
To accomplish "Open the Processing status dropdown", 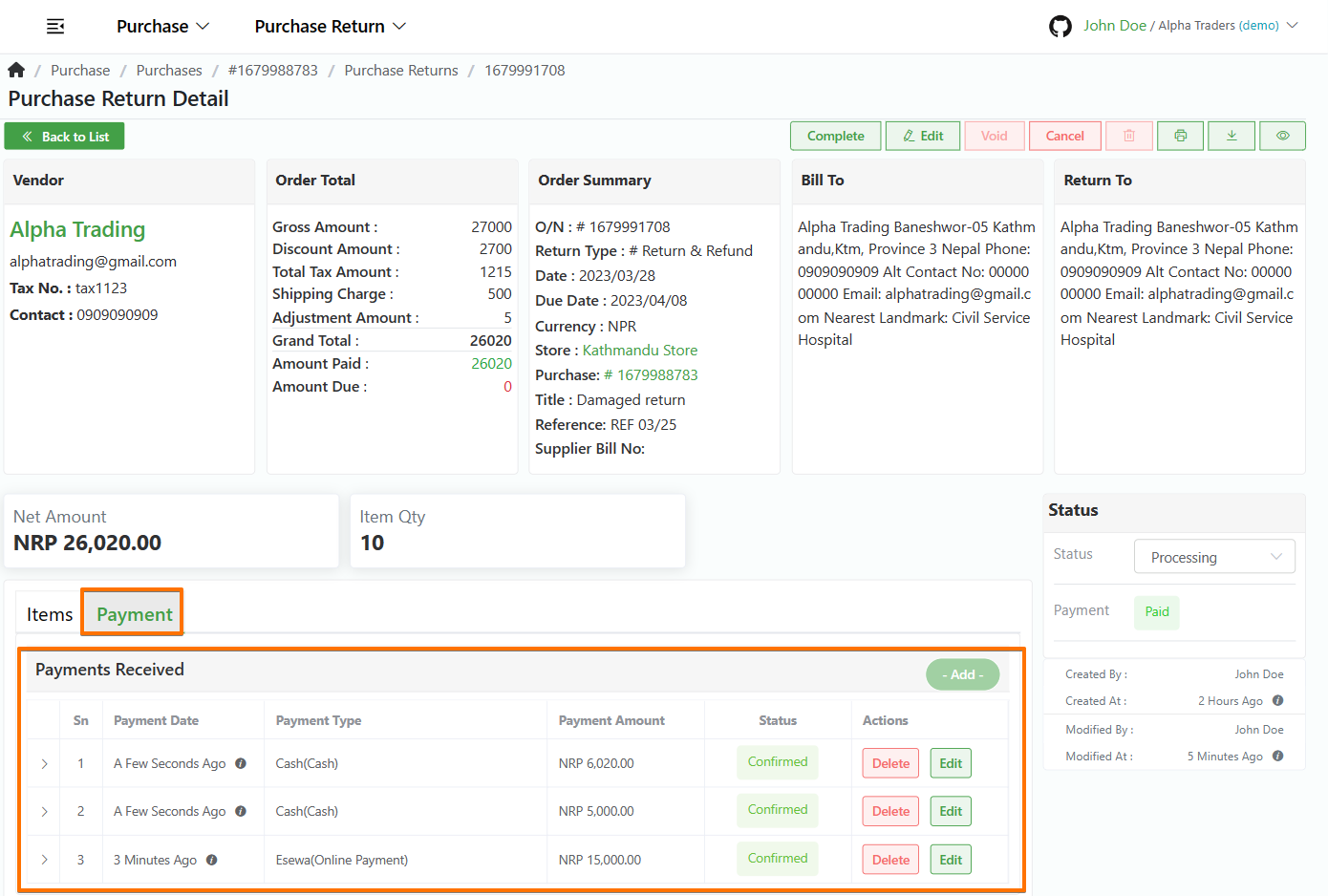I will 1214,557.
